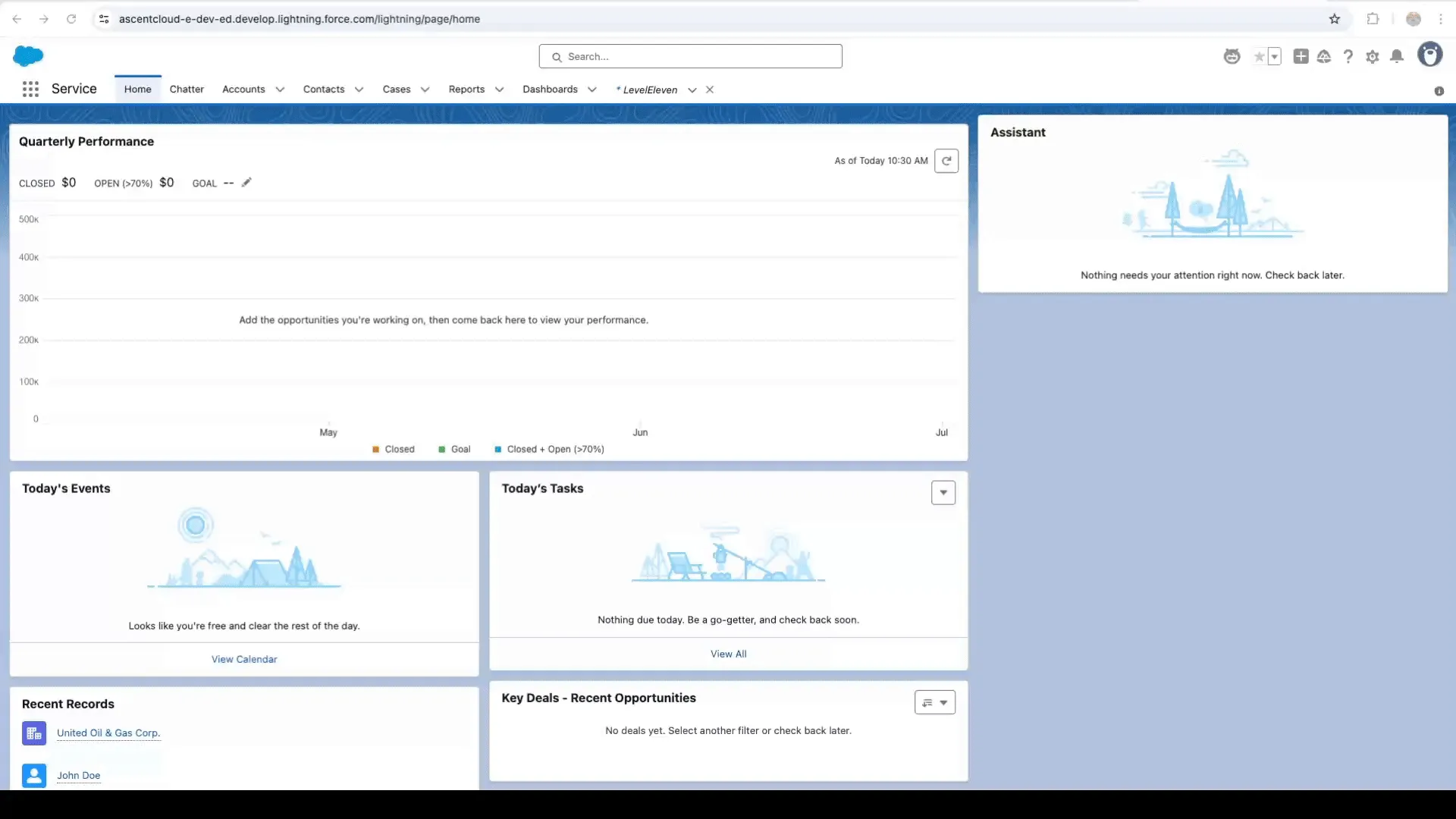The width and height of the screenshot is (1456, 819).
Task: Switch to the Chatter tab
Action: point(187,89)
